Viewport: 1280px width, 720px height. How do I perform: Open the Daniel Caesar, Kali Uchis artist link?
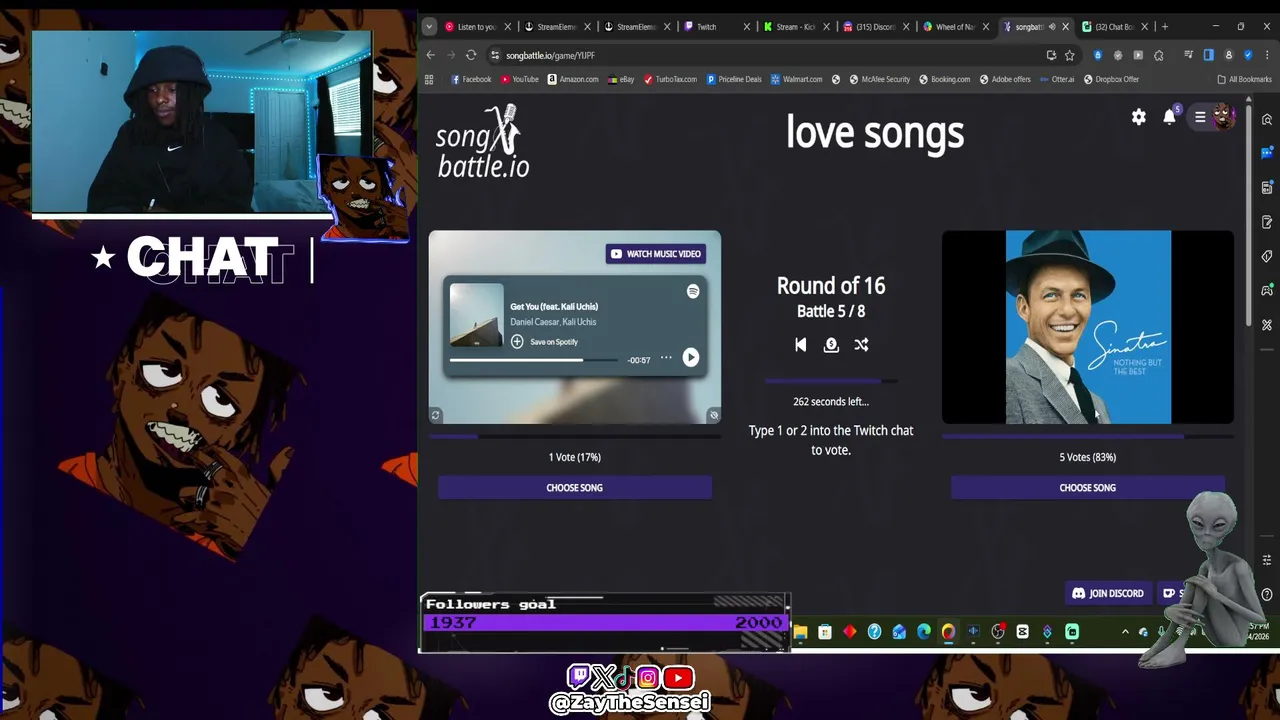click(553, 322)
